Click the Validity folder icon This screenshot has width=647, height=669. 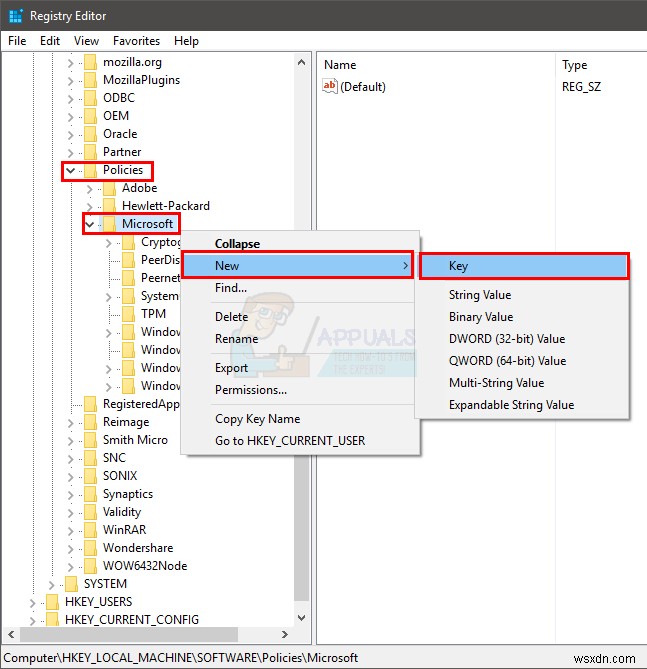90,512
